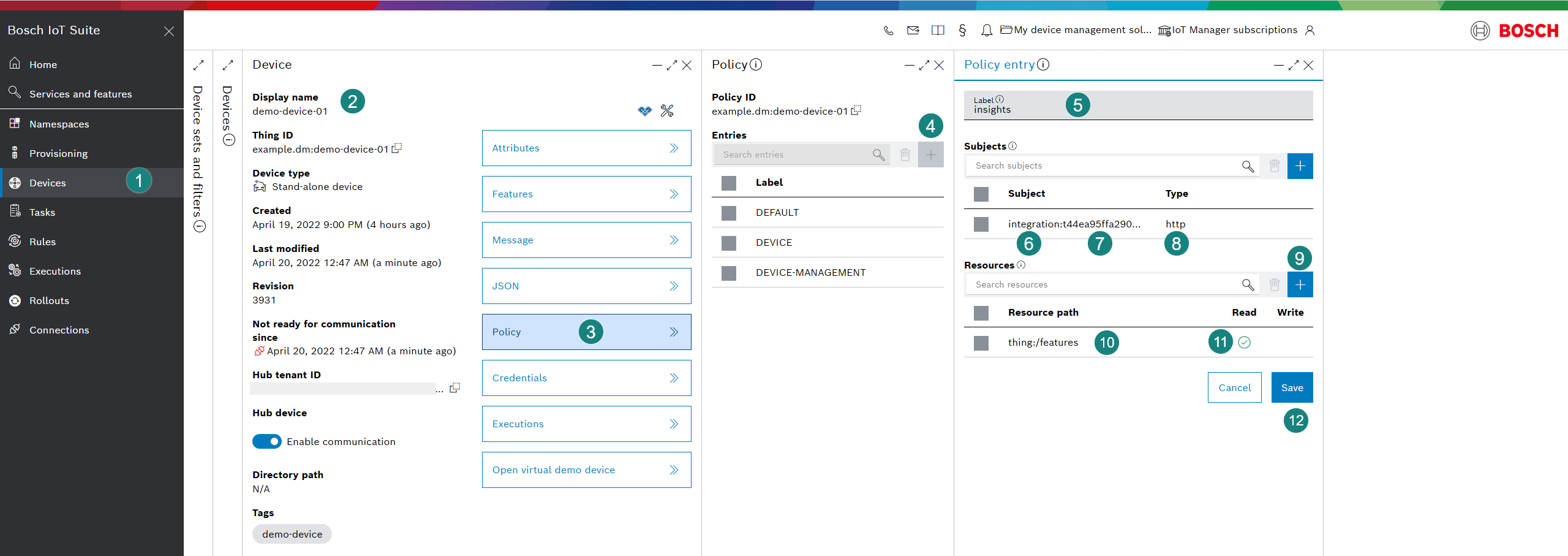Viewport: 1568px width, 556px height.
Task: Open Connections in sidebar
Action: pos(92,330)
